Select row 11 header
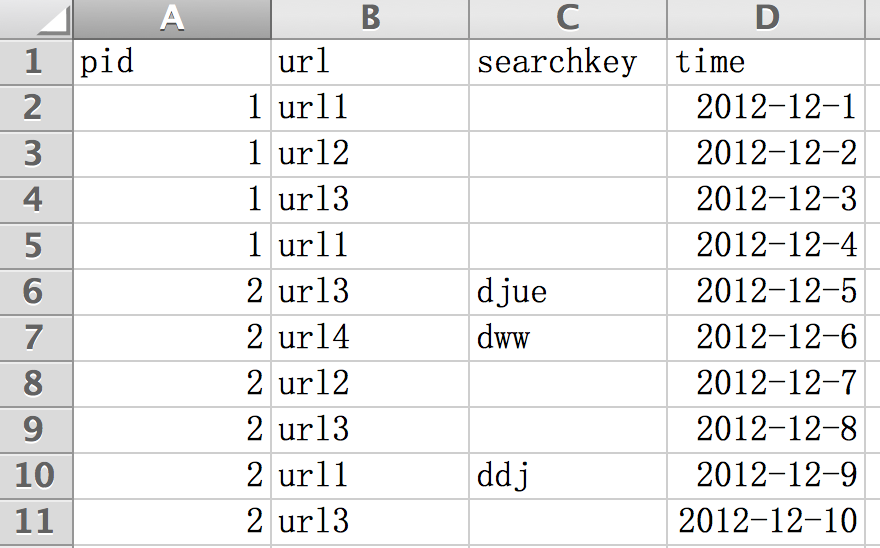 coord(36,522)
